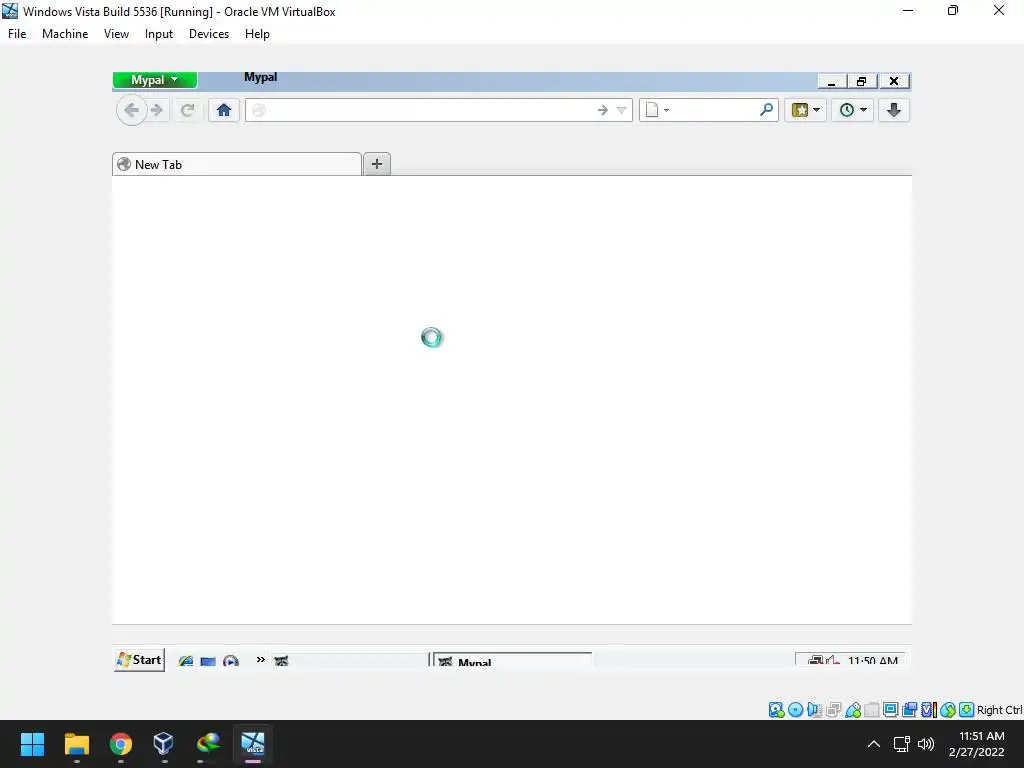Open the Vista Start menu
1024x768 pixels.
click(x=139, y=660)
